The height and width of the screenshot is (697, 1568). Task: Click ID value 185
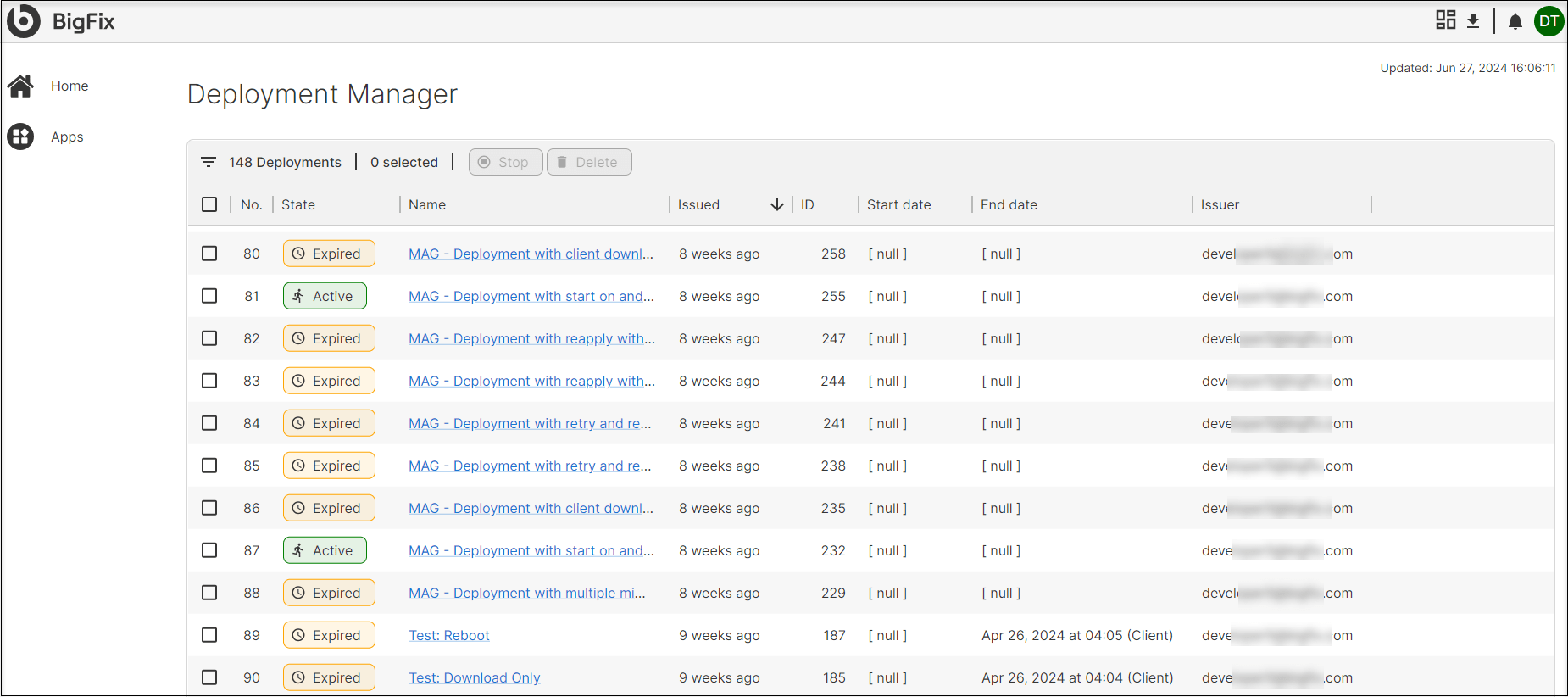point(834,677)
